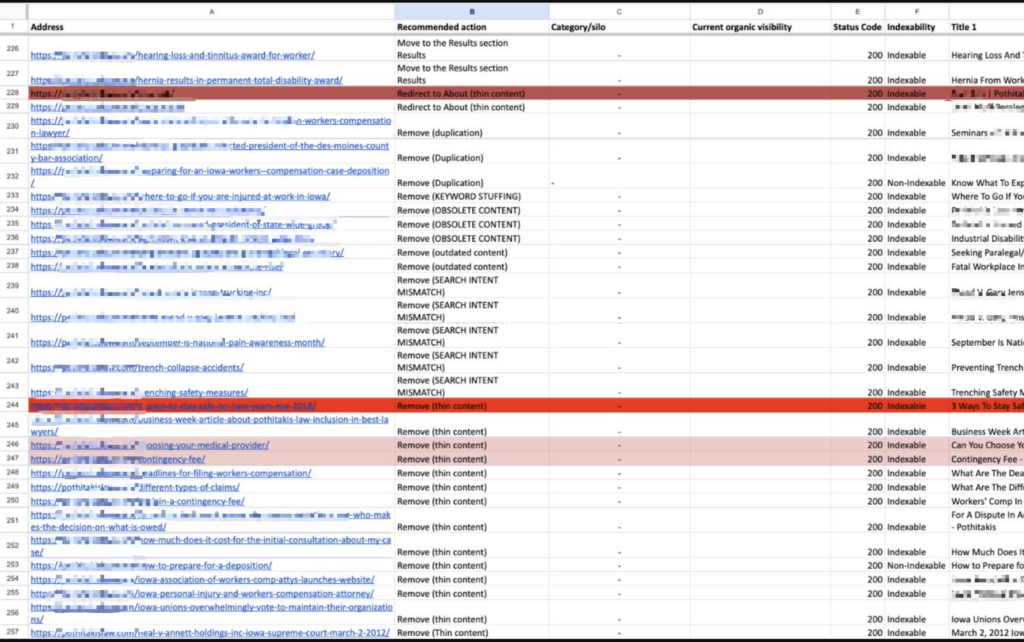The height and width of the screenshot is (642, 1024).
Task: Click 'Industrial Disabilit' title in row 236
Action: pyautogui.click(x=987, y=239)
